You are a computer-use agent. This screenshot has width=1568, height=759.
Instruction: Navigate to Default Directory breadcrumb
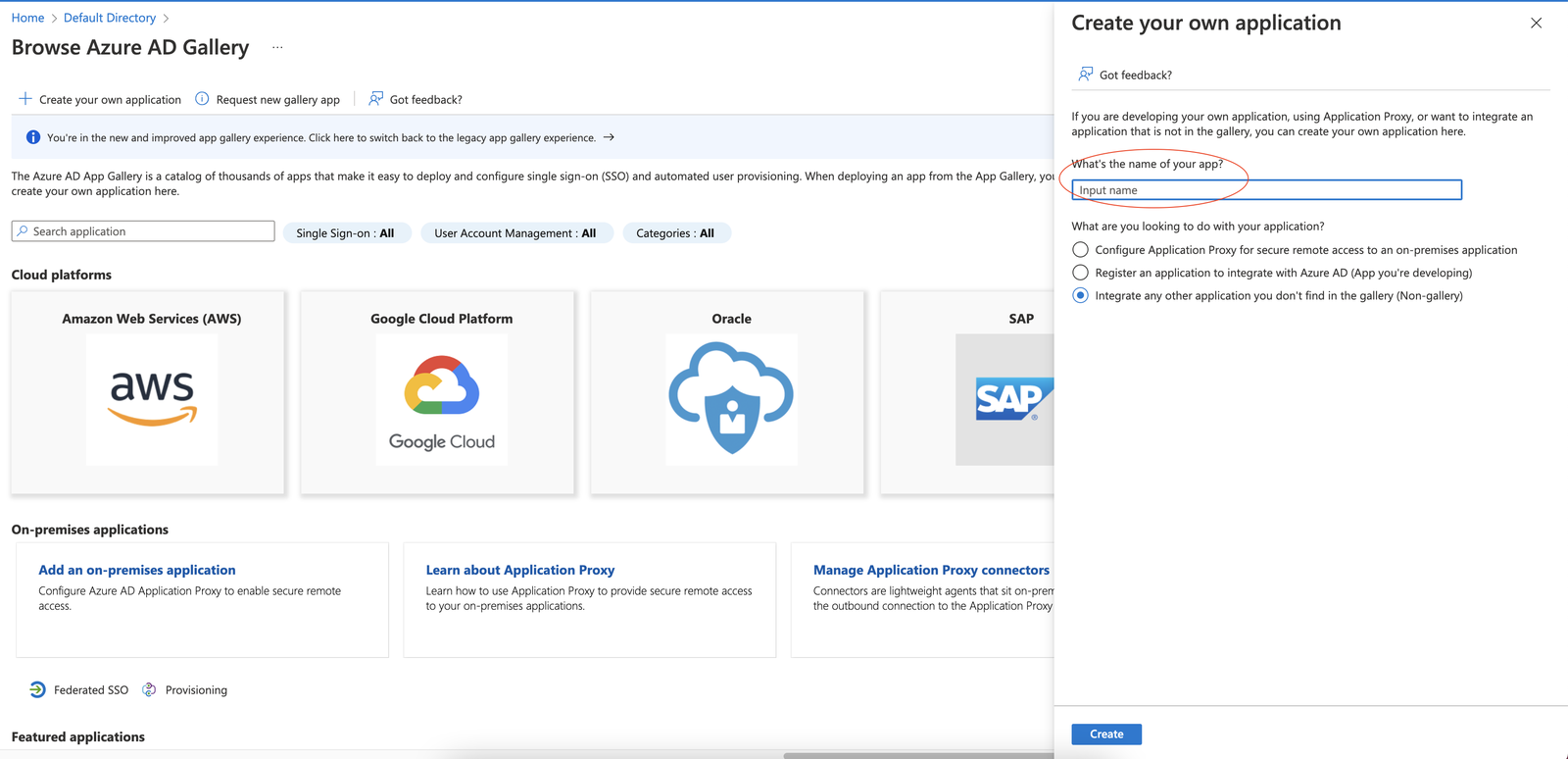pyautogui.click(x=110, y=18)
